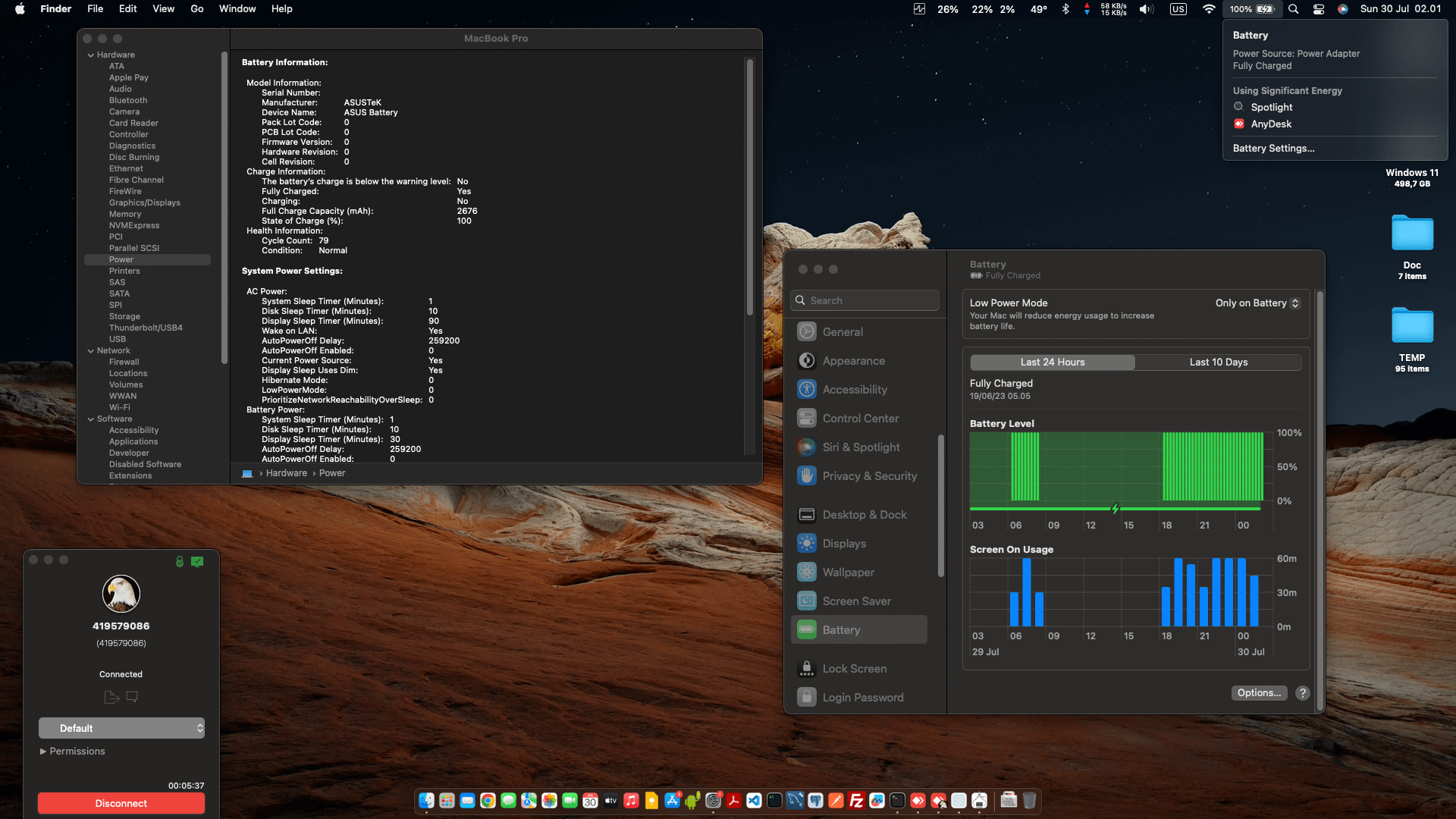The image size is (1456, 819).
Task: Open the Help menu
Action: [282, 9]
